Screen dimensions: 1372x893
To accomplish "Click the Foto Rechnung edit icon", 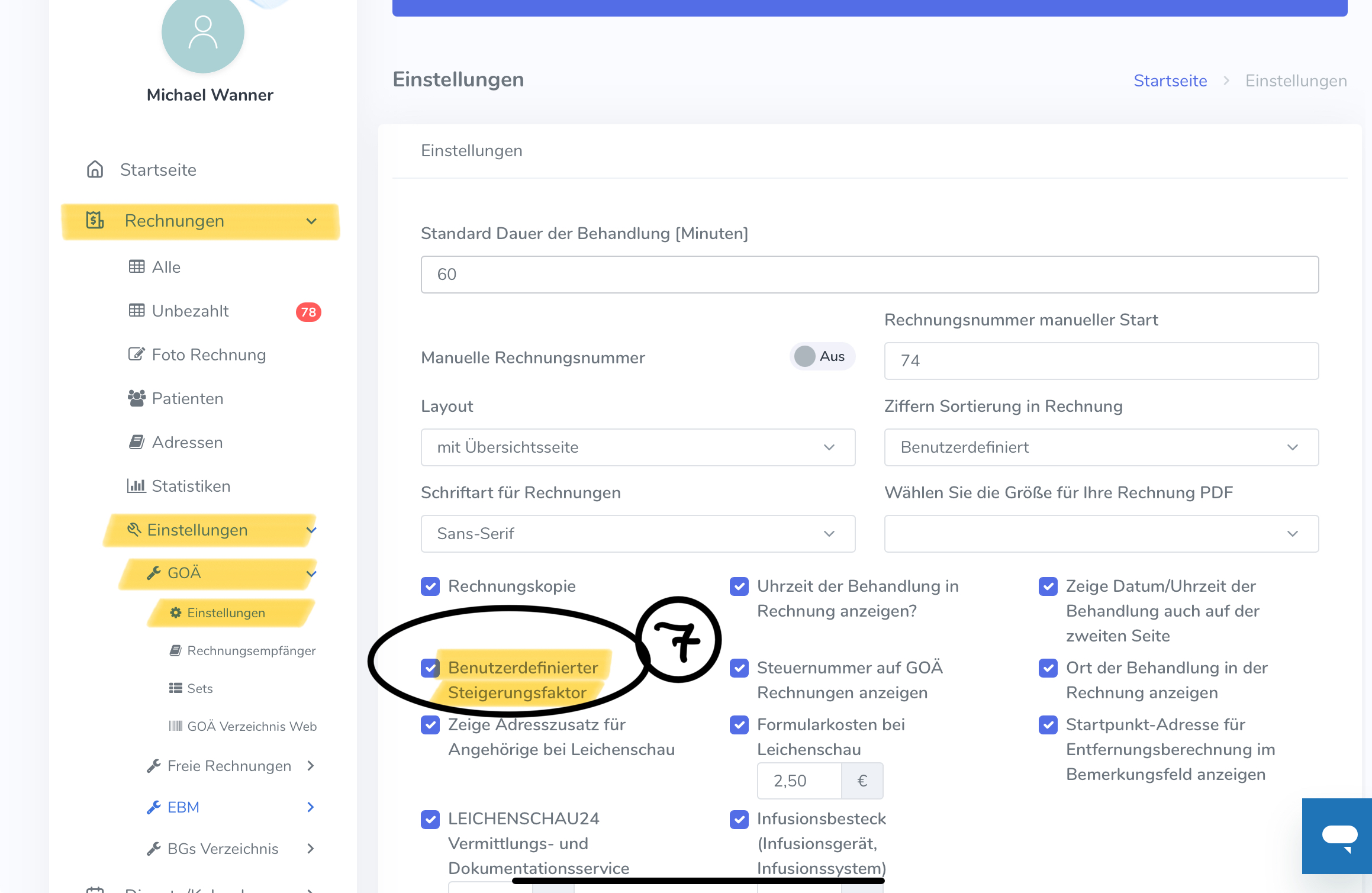I will pyautogui.click(x=137, y=354).
